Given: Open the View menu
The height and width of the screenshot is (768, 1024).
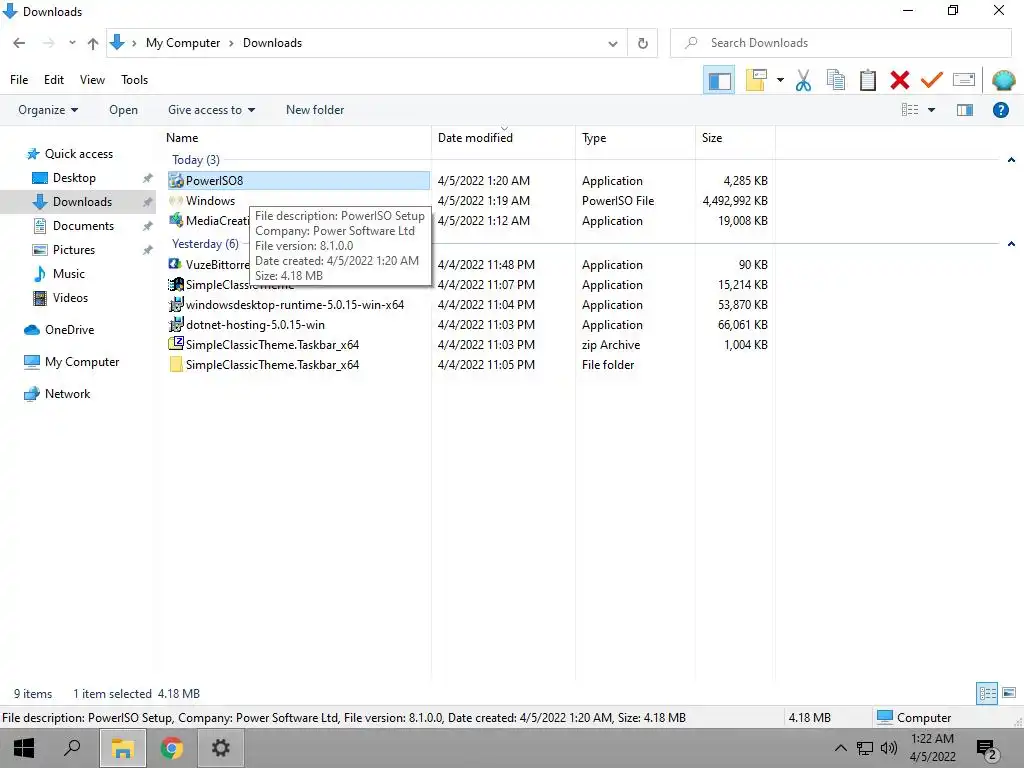Looking at the screenshot, I should point(92,80).
